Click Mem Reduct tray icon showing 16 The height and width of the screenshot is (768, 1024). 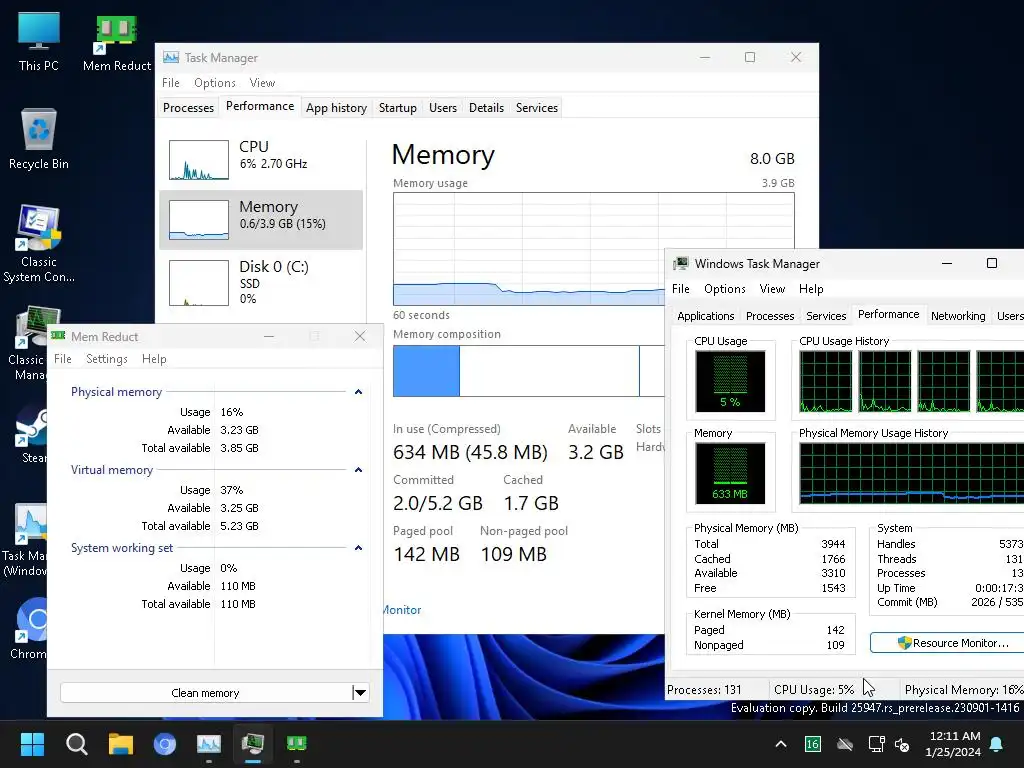[x=812, y=744]
